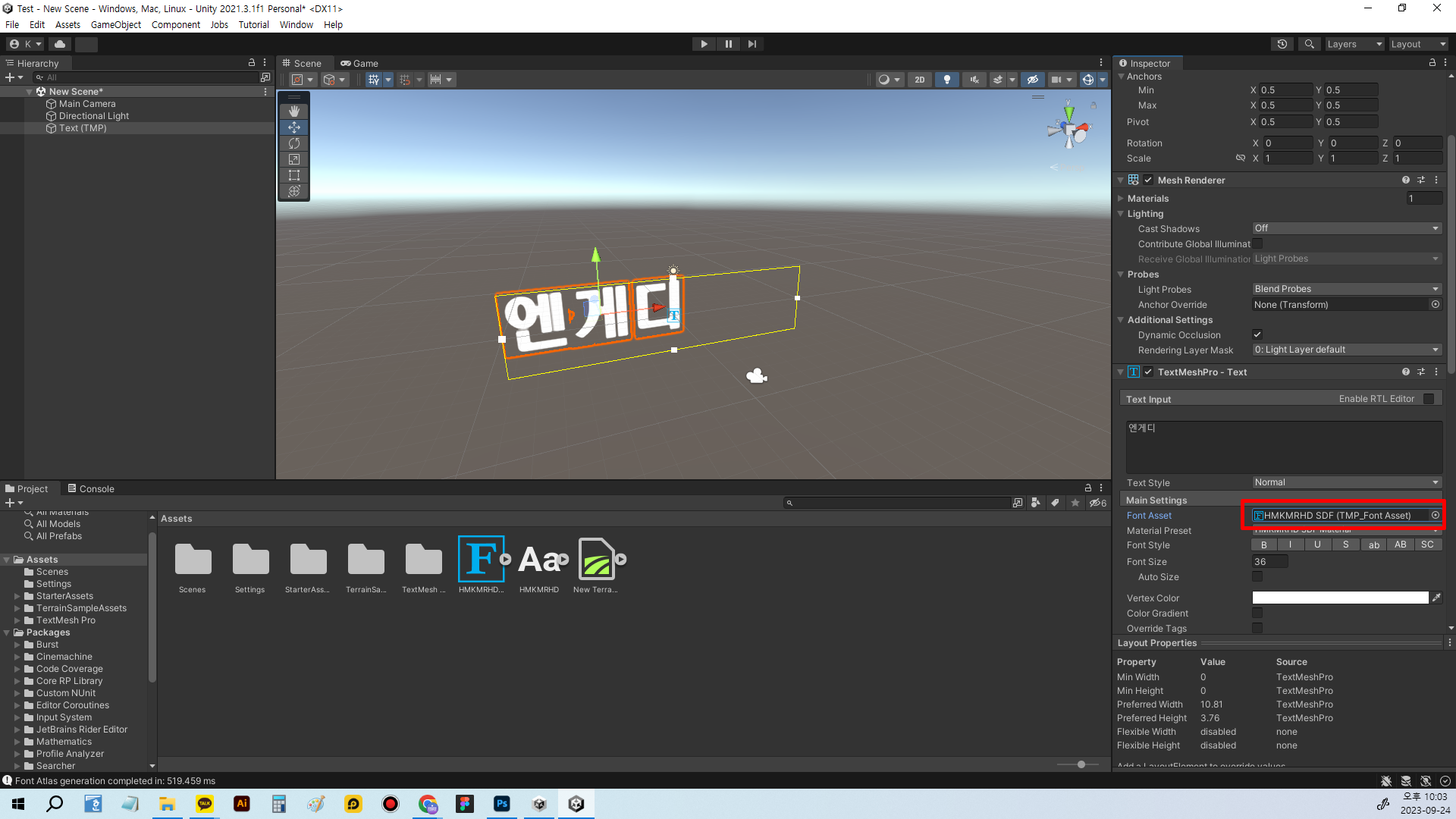
Task: Click the Font Asset object picker circle
Action: 1435,515
